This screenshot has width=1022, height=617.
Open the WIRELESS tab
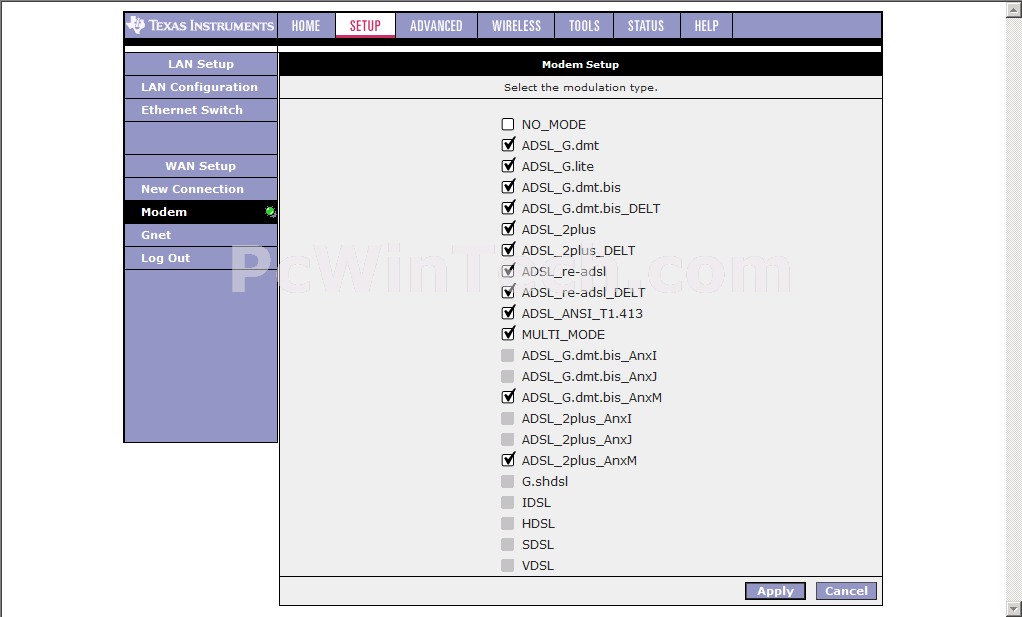click(516, 26)
